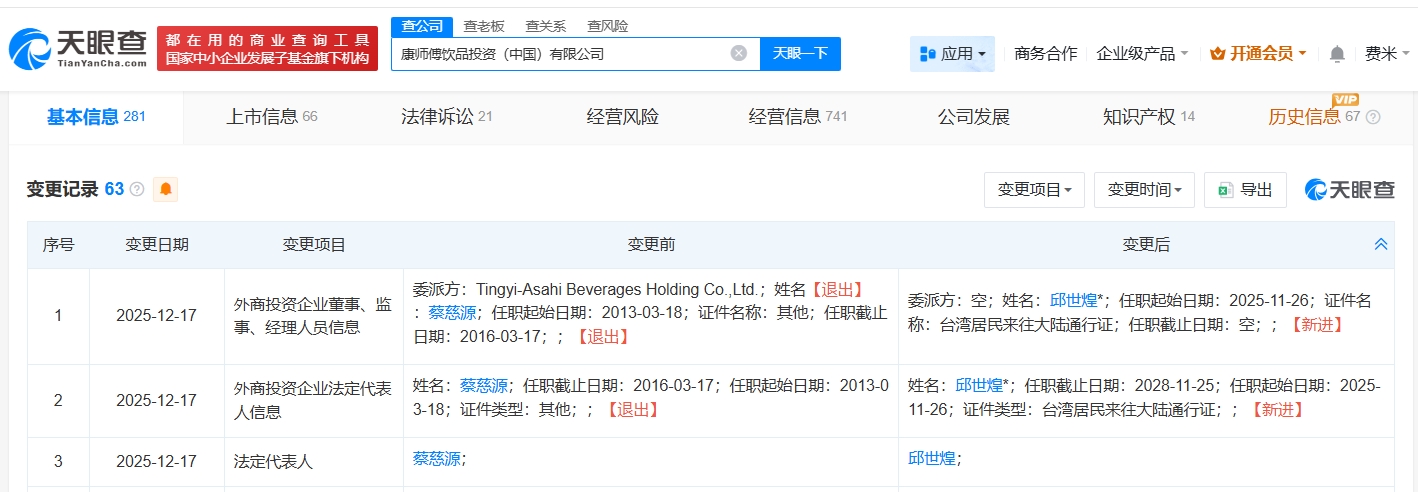
Task: Collapse table with double chevron icon
Action: (1380, 244)
